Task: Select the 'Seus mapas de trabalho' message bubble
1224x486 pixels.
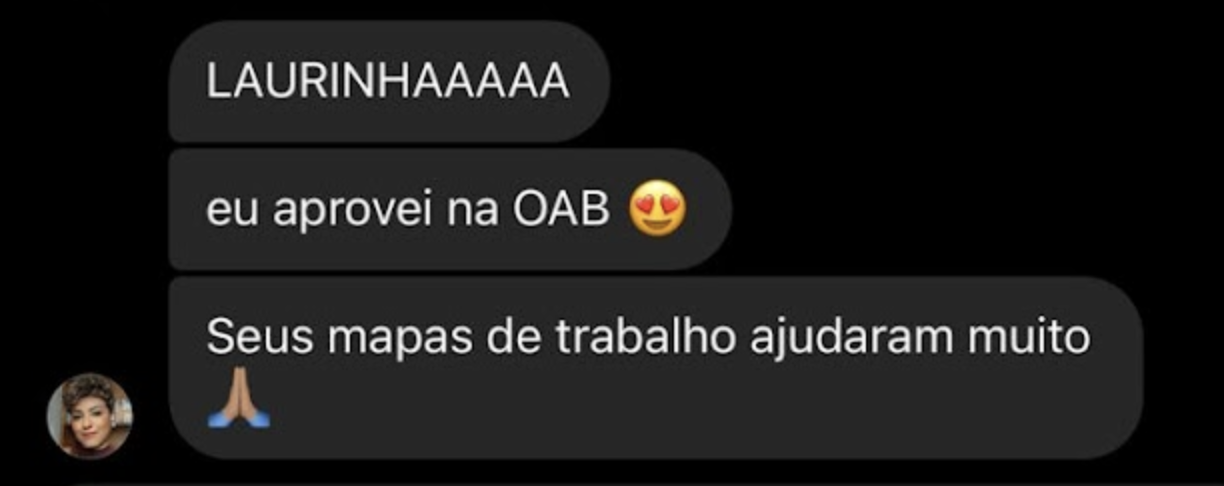Action: pyautogui.click(x=655, y=368)
